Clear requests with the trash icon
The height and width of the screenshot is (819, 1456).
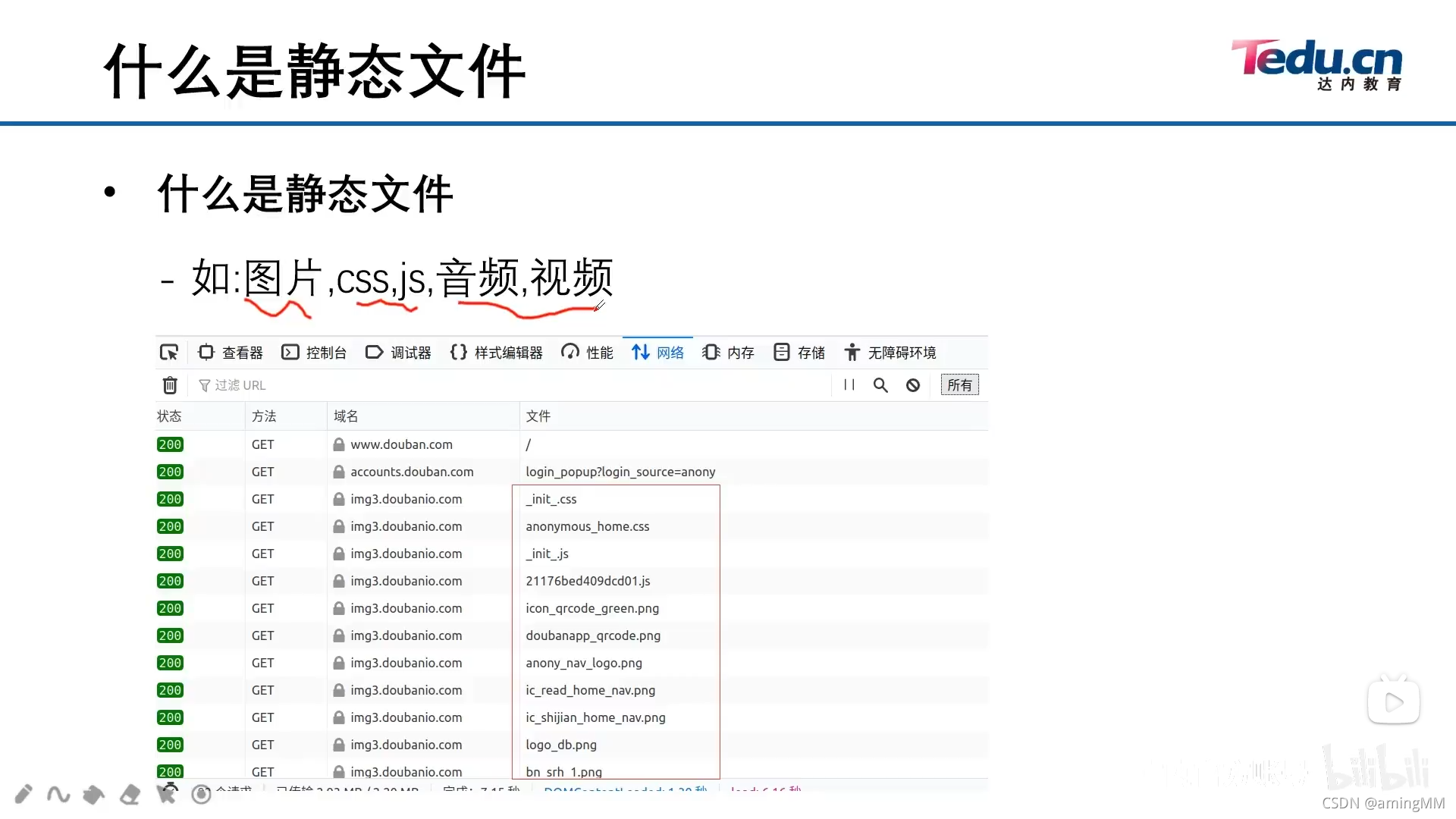(x=170, y=385)
